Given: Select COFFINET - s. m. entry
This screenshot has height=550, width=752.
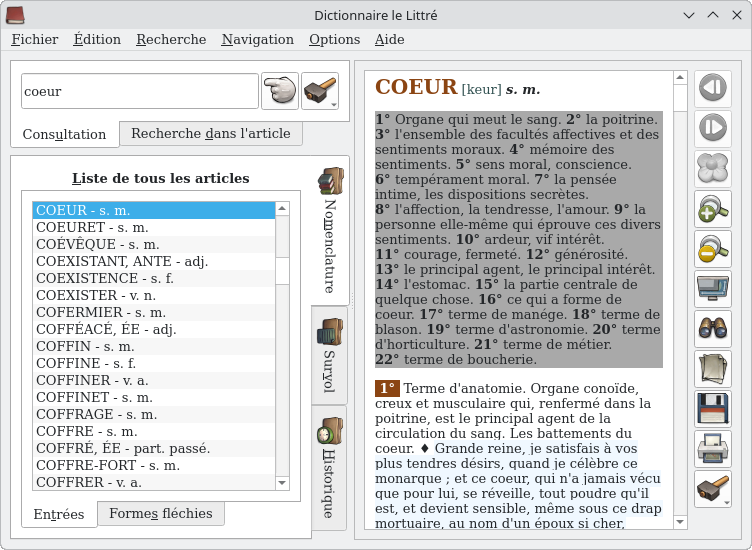Looking at the screenshot, I should [154, 398].
